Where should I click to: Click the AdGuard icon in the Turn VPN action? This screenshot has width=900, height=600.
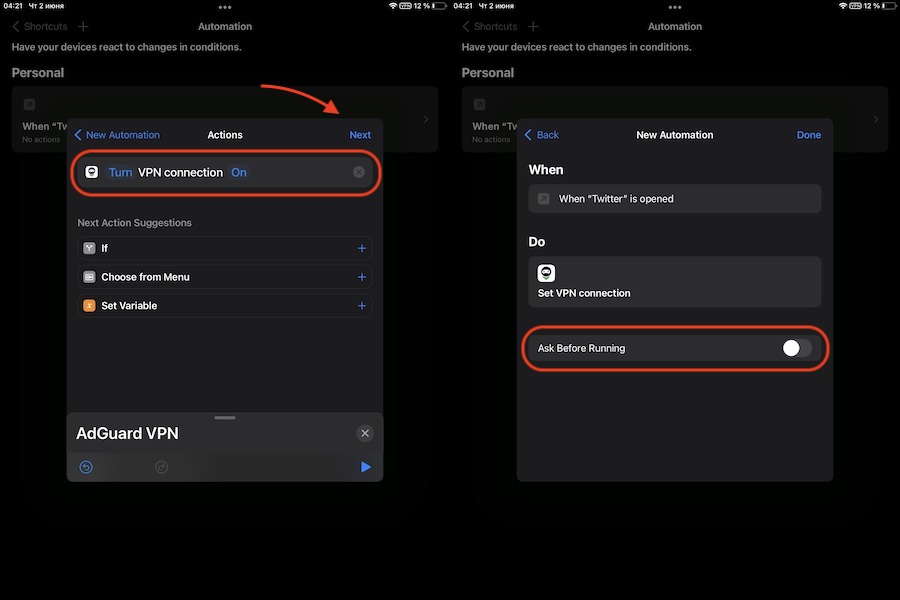[92, 172]
